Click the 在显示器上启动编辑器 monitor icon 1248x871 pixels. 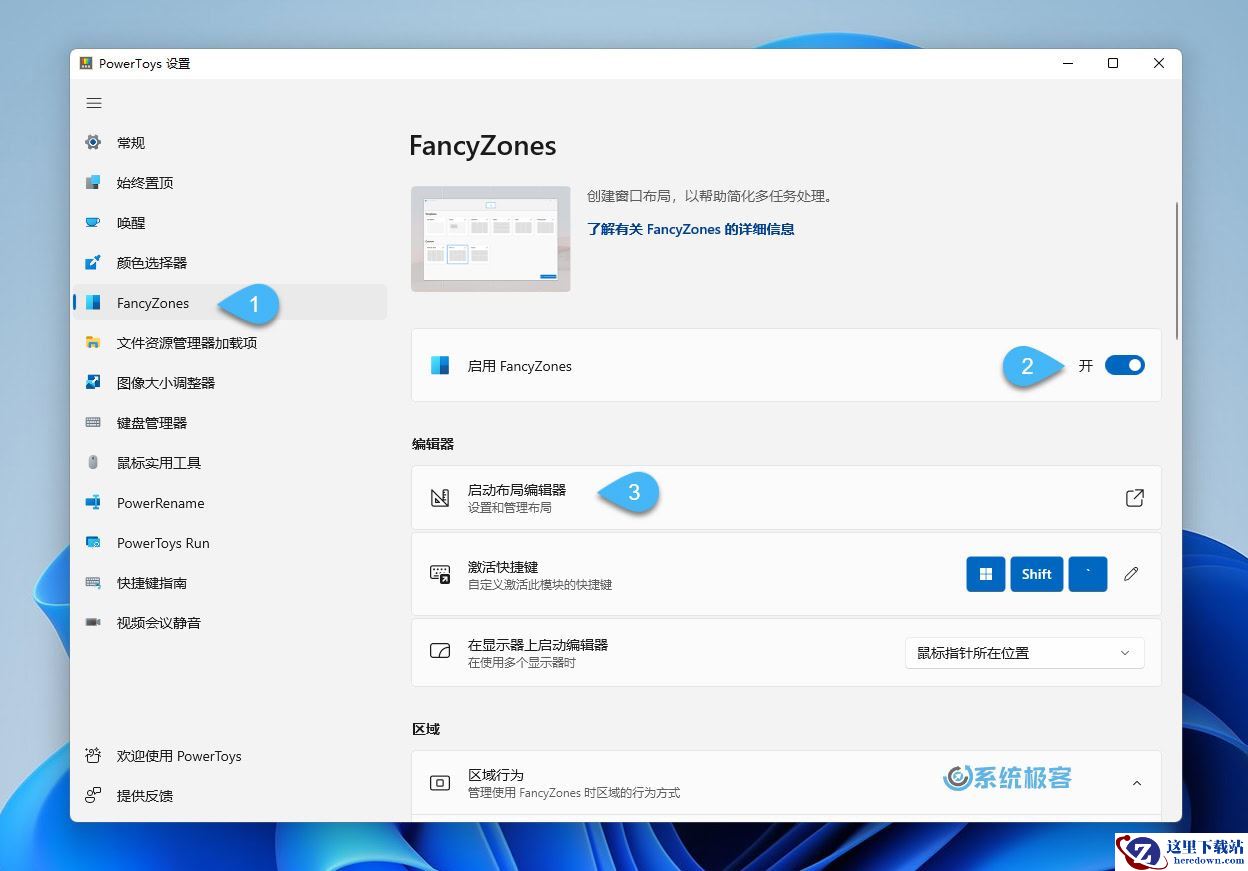440,651
